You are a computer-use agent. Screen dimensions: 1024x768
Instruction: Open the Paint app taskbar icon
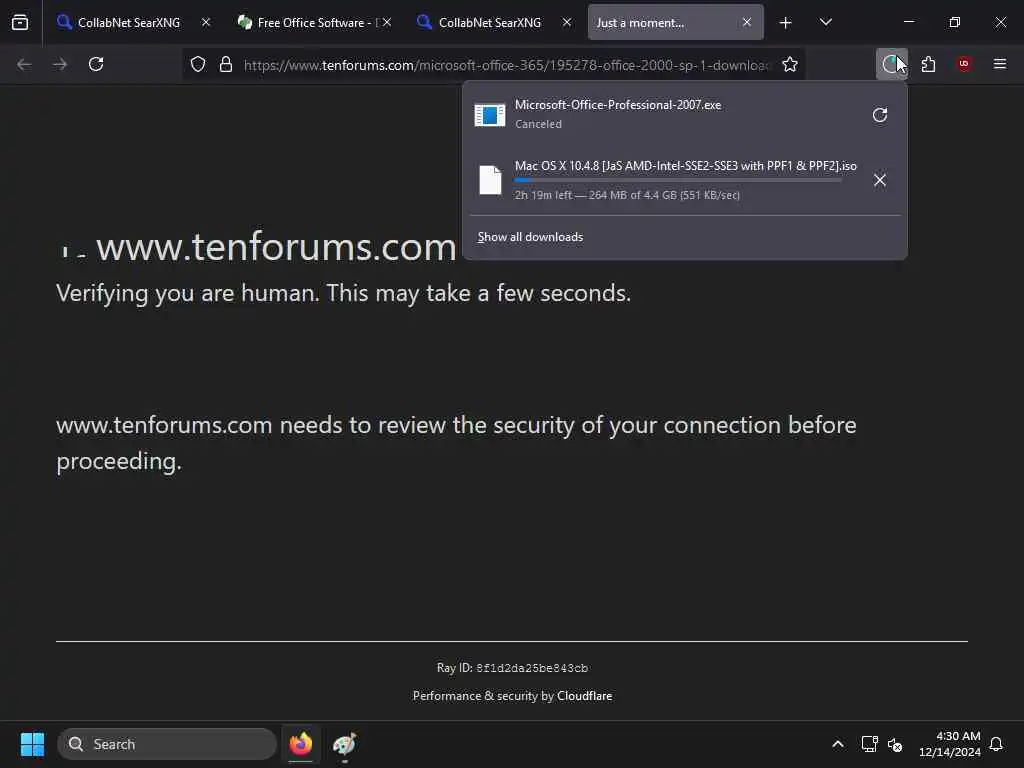(x=344, y=744)
